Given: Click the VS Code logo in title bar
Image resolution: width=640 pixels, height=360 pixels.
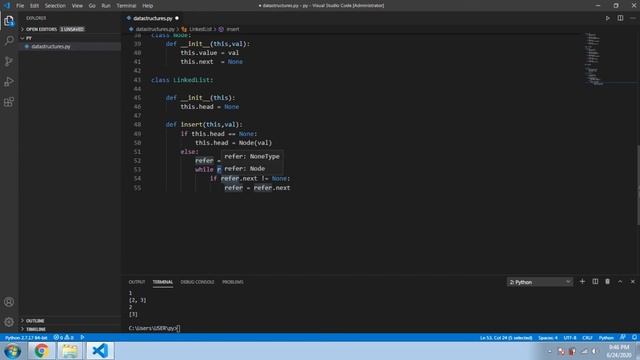Looking at the screenshot, I should [7, 6].
